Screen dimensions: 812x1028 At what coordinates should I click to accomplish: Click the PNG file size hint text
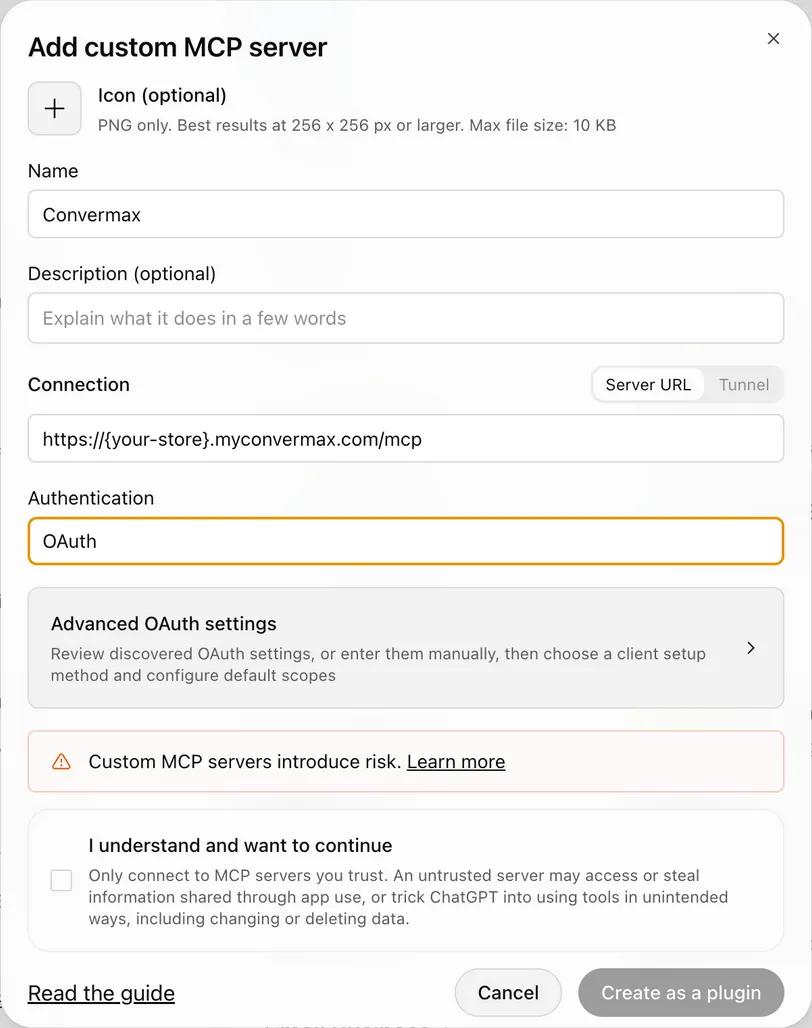357,125
